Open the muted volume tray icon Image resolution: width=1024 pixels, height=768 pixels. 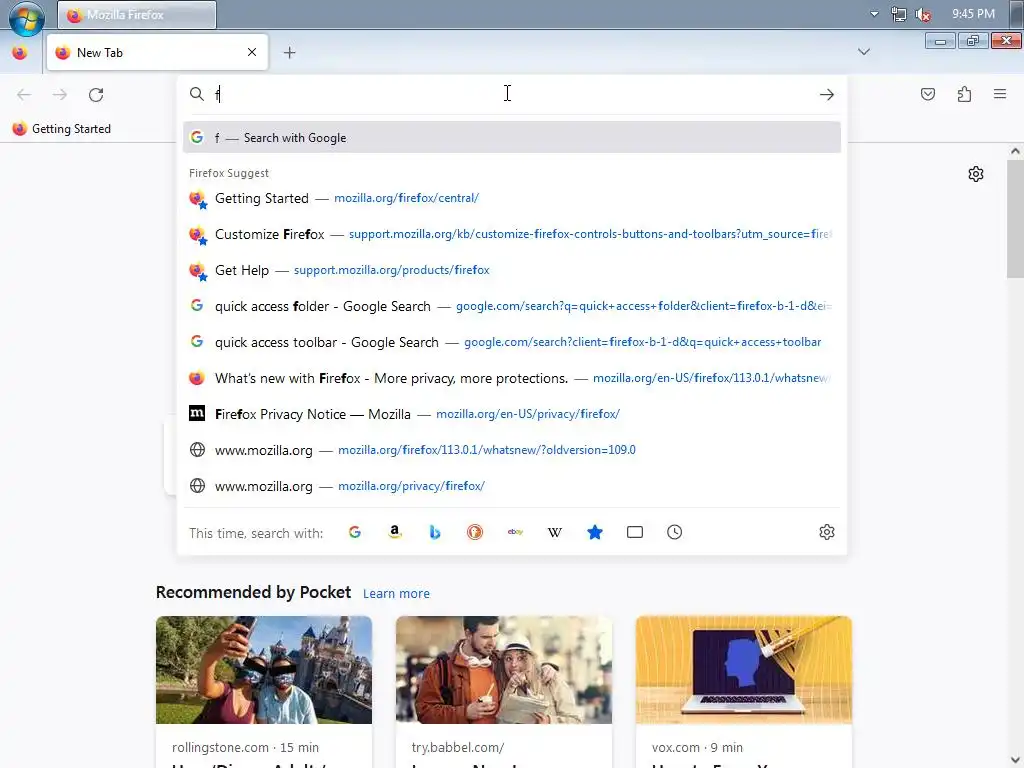pos(923,14)
